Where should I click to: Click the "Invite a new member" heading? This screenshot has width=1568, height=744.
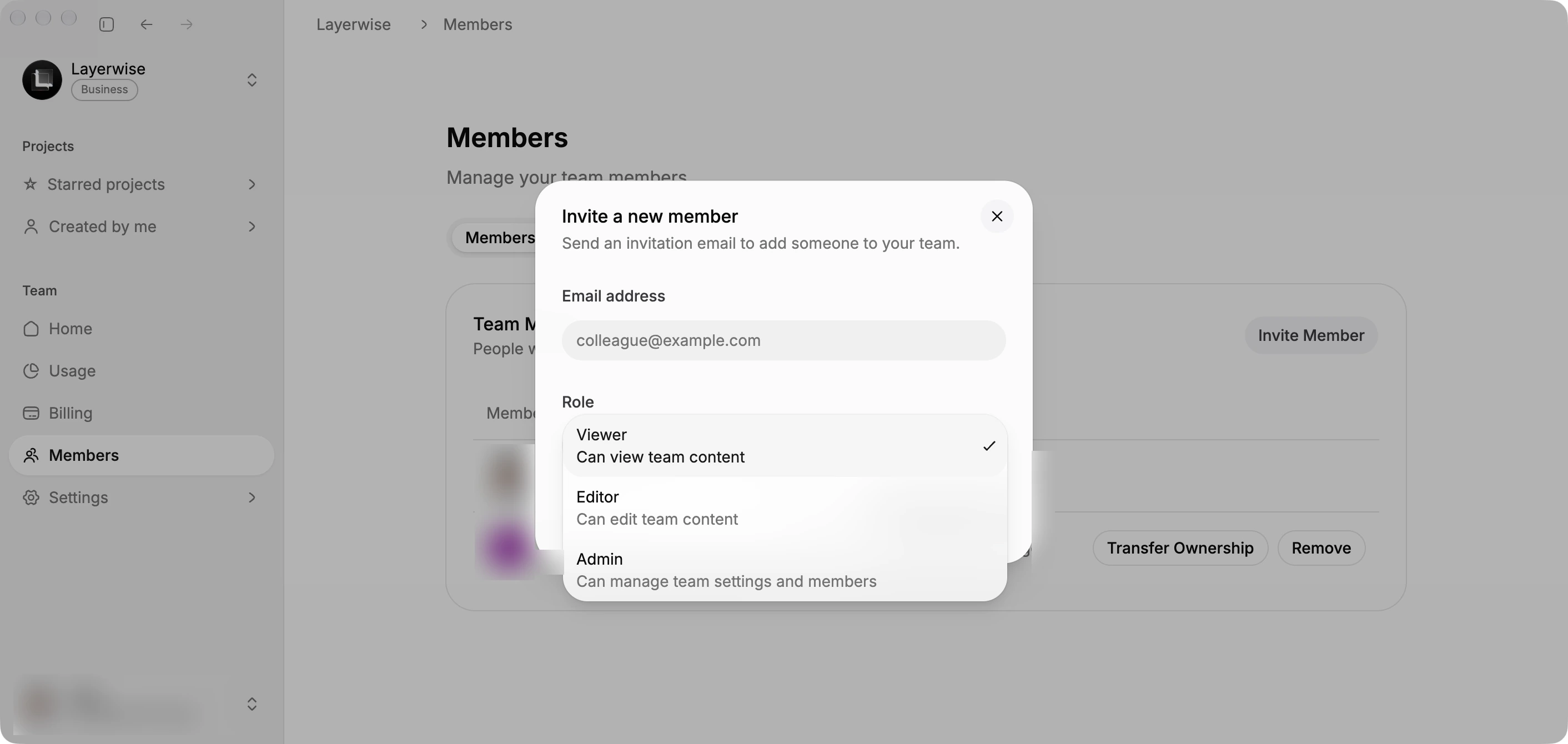(650, 216)
